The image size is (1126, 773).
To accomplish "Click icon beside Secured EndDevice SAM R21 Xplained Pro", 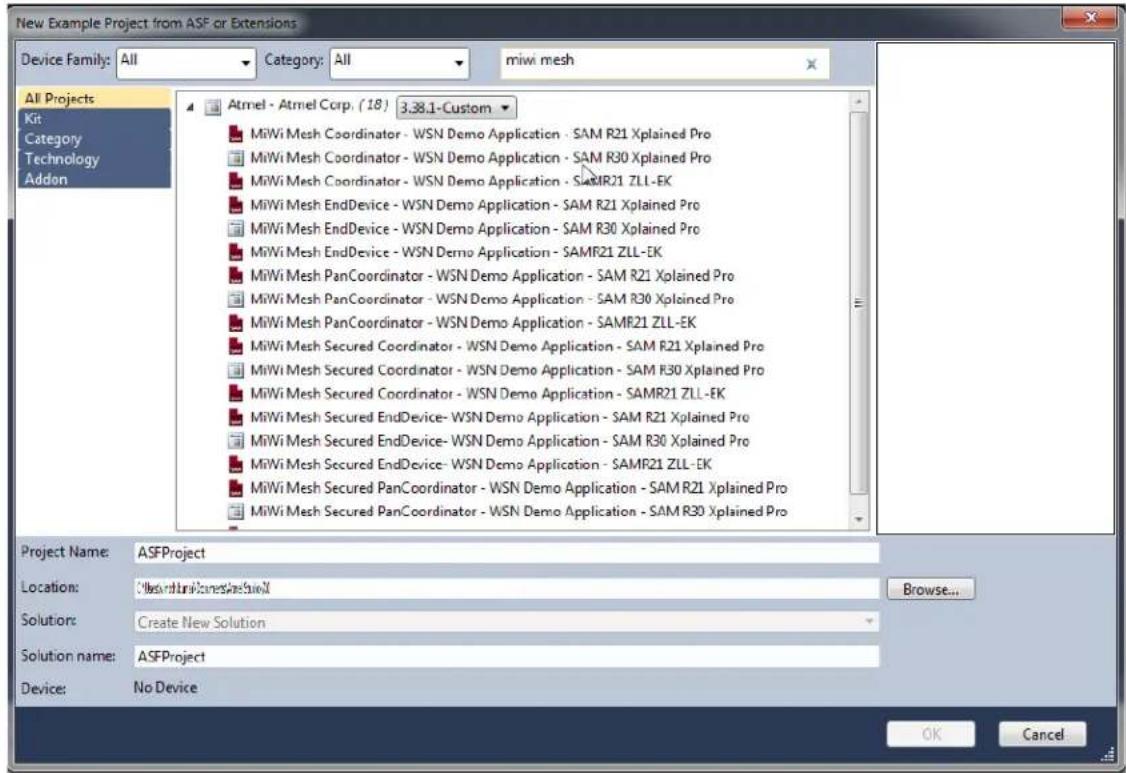I will (x=236, y=417).
